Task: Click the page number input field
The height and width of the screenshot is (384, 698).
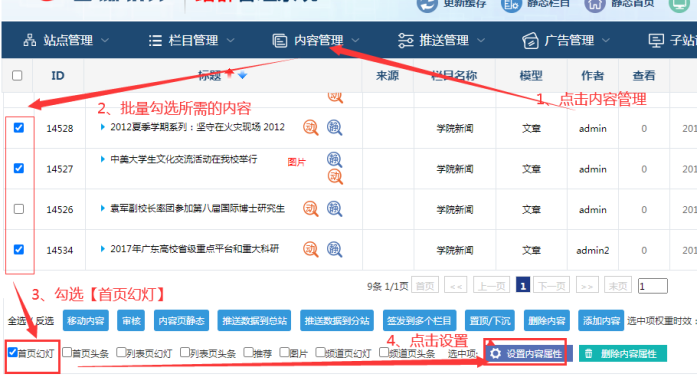Action: click(653, 286)
